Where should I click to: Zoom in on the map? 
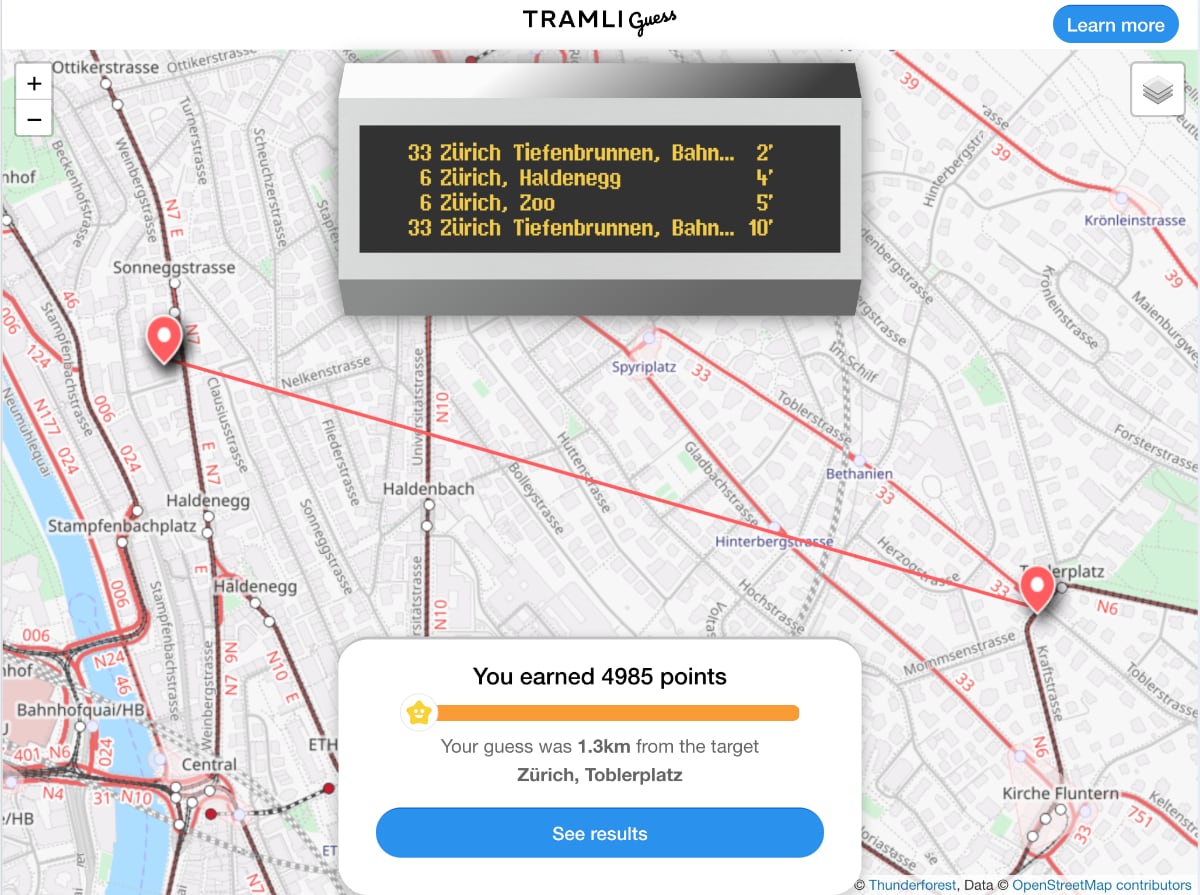(x=34, y=84)
